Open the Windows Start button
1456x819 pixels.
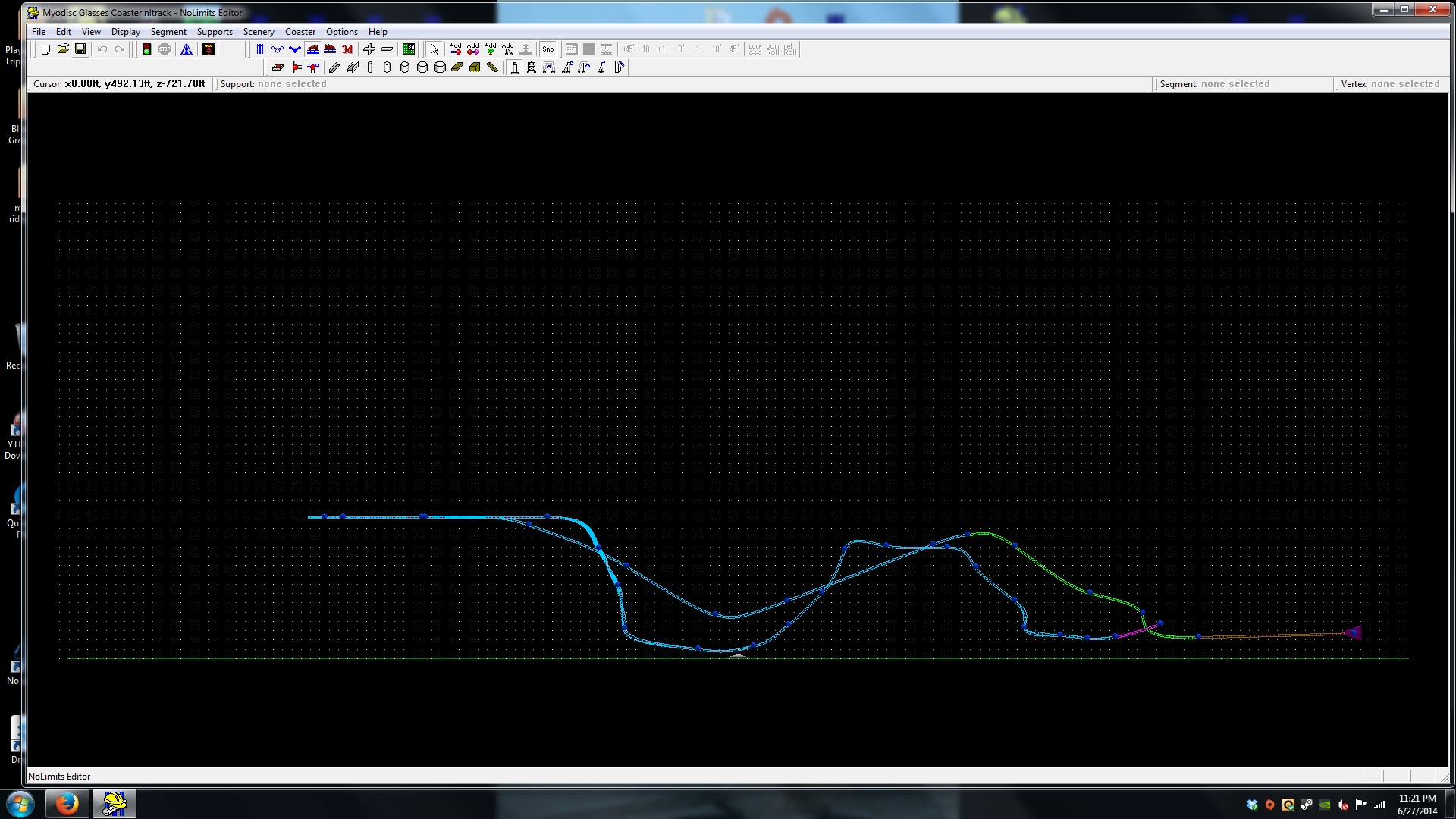click(20, 803)
